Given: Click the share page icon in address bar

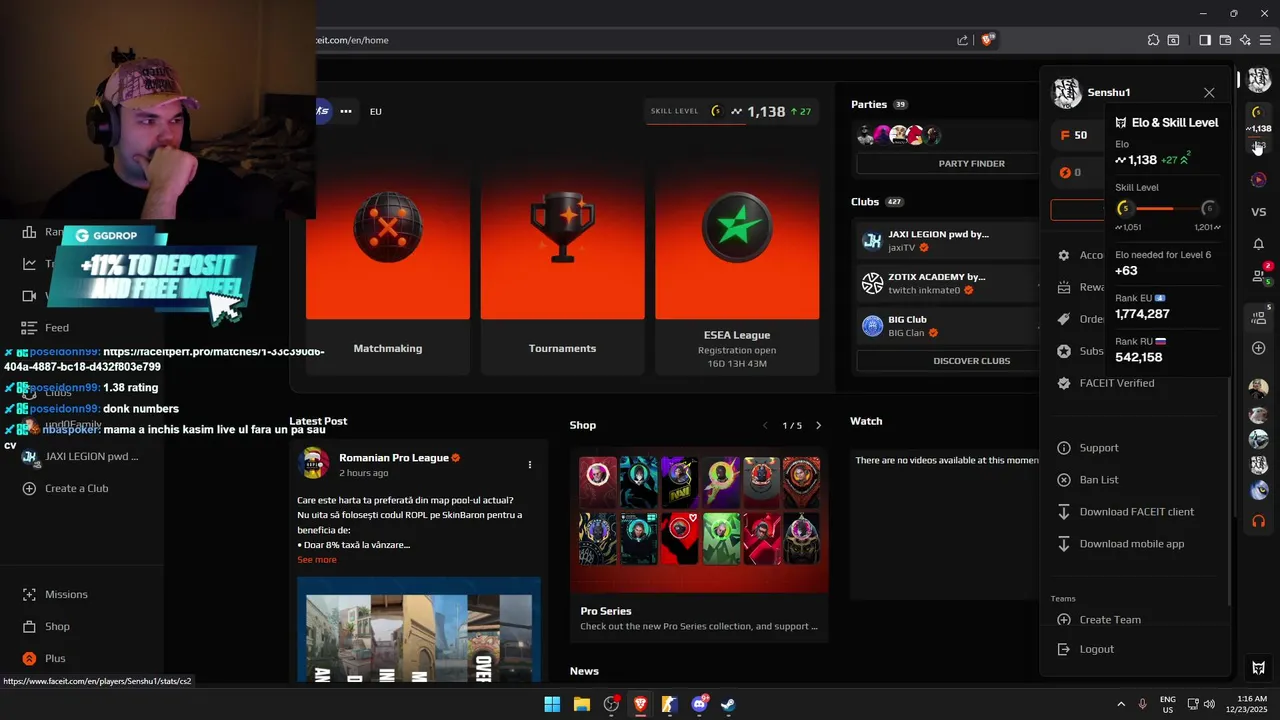Looking at the screenshot, I should pos(962,40).
